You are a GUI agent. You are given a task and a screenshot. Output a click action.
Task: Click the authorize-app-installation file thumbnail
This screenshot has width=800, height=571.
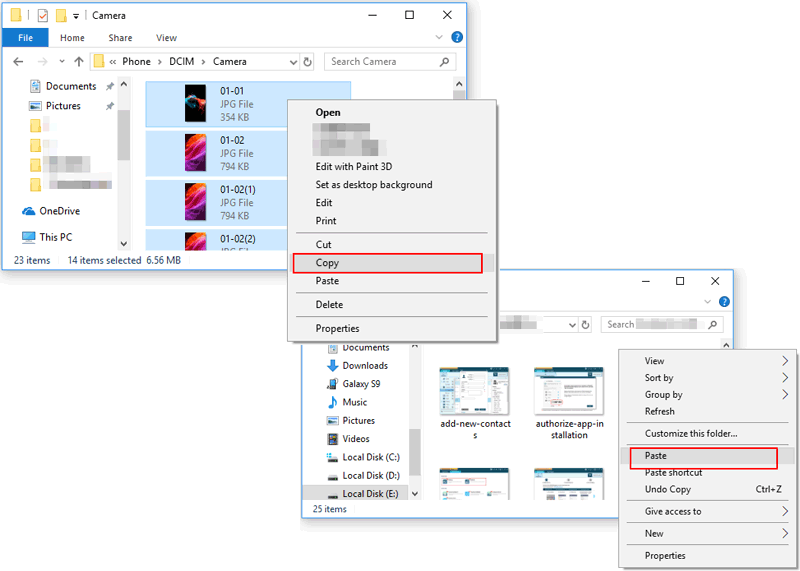click(x=569, y=391)
